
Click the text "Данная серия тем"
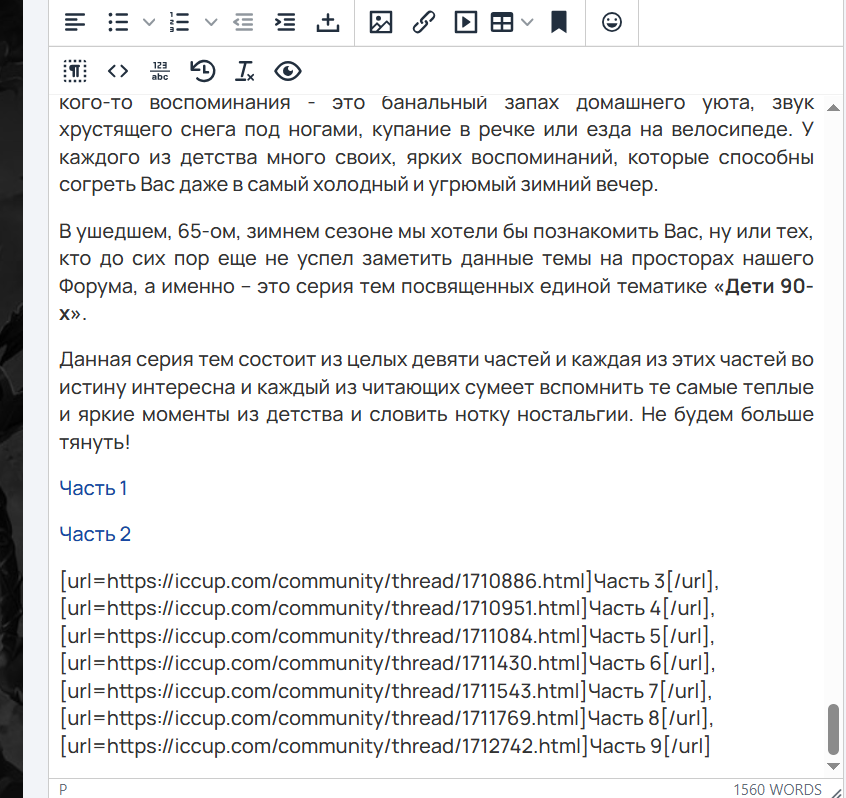click(x=145, y=359)
